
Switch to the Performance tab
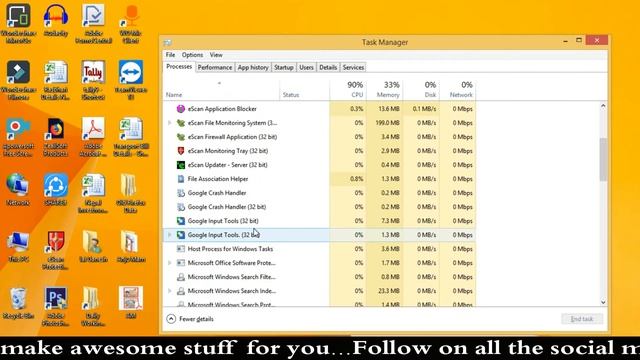tap(215, 67)
